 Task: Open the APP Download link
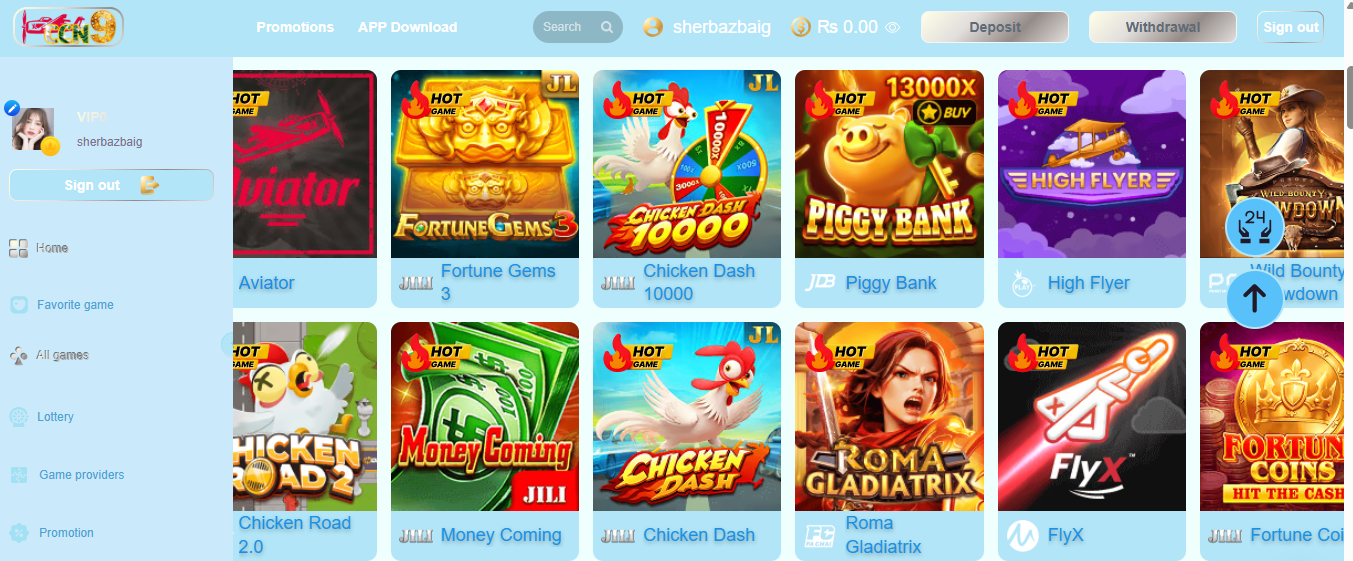point(407,28)
